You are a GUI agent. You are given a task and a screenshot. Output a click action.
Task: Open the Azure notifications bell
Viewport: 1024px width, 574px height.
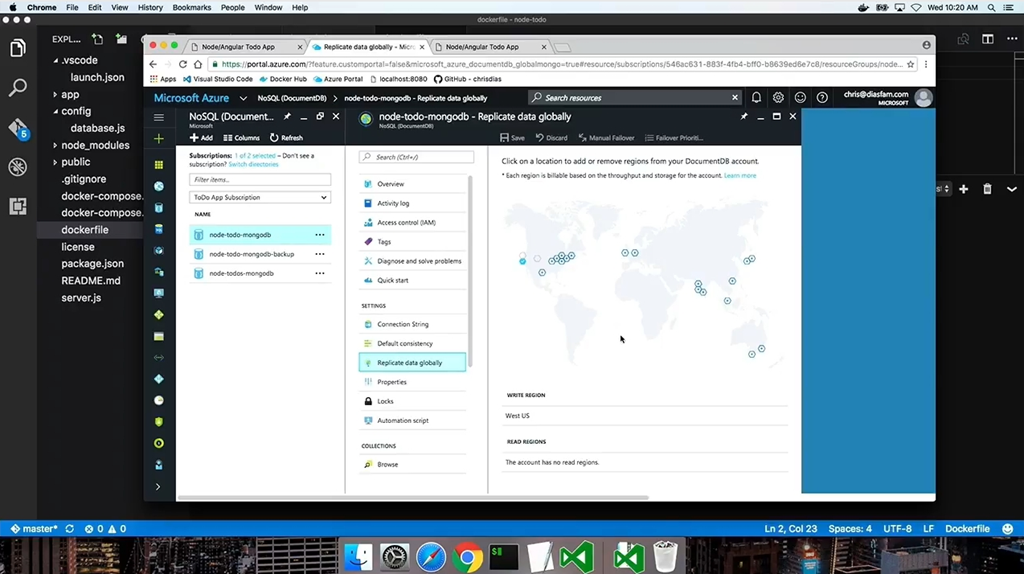[x=756, y=98]
